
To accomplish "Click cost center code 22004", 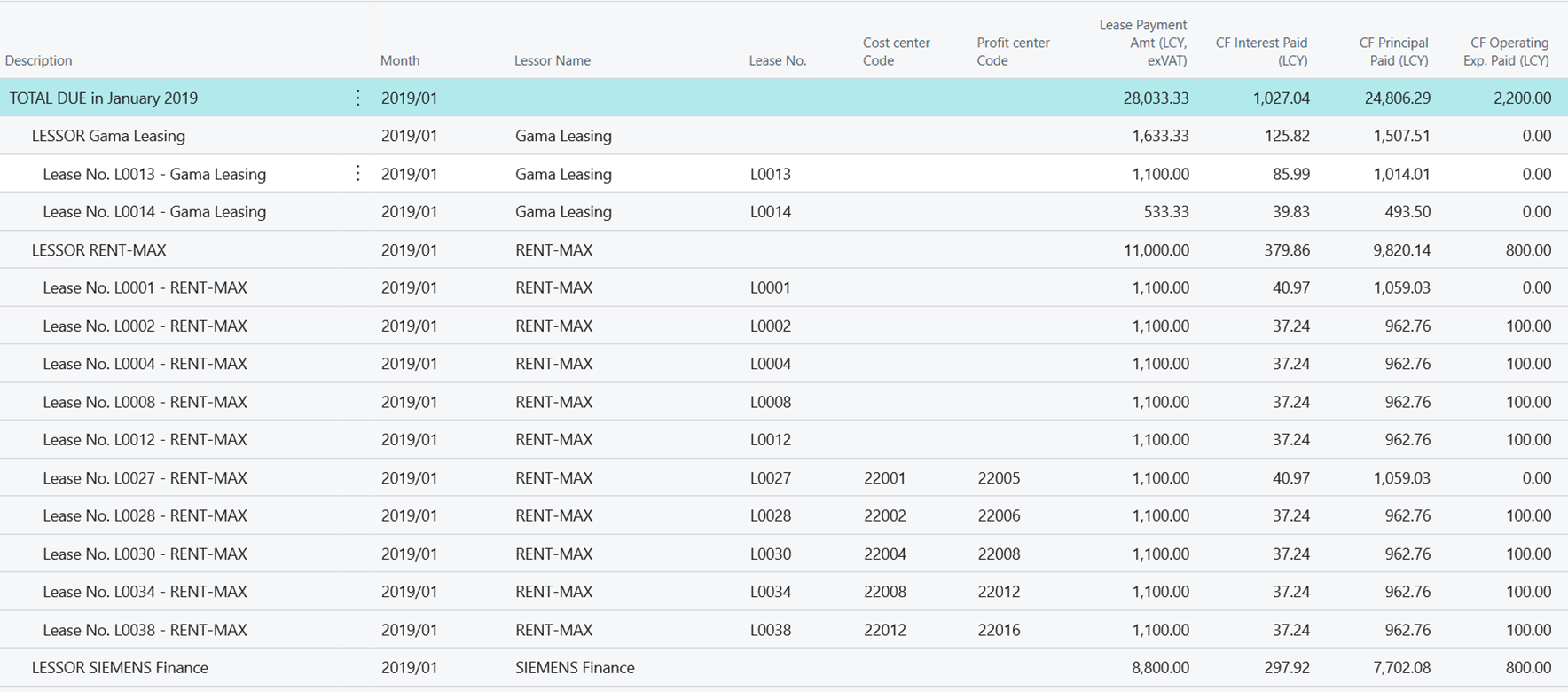I will tap(884, 554).
